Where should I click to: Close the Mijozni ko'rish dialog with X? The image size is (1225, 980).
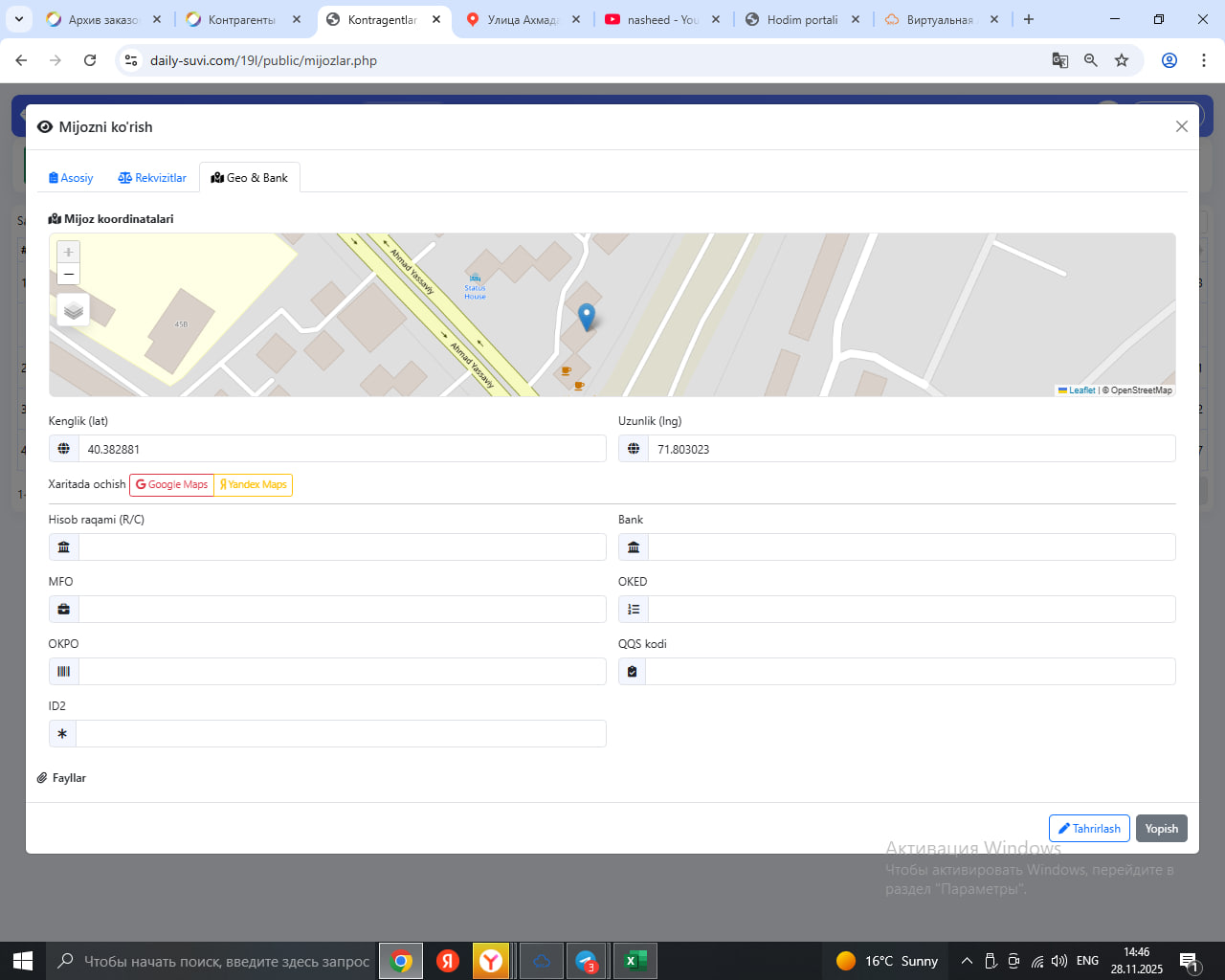pyautogui.click(x=1181, y=126)
